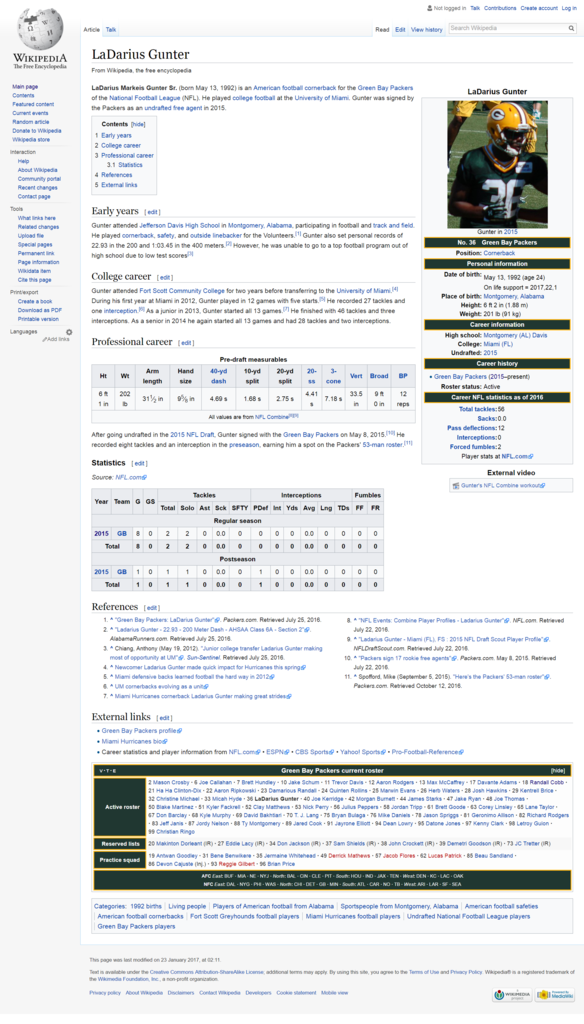
Task: Open the LaDarius Gunter infobox photo
Action: (x=497, y=164)
